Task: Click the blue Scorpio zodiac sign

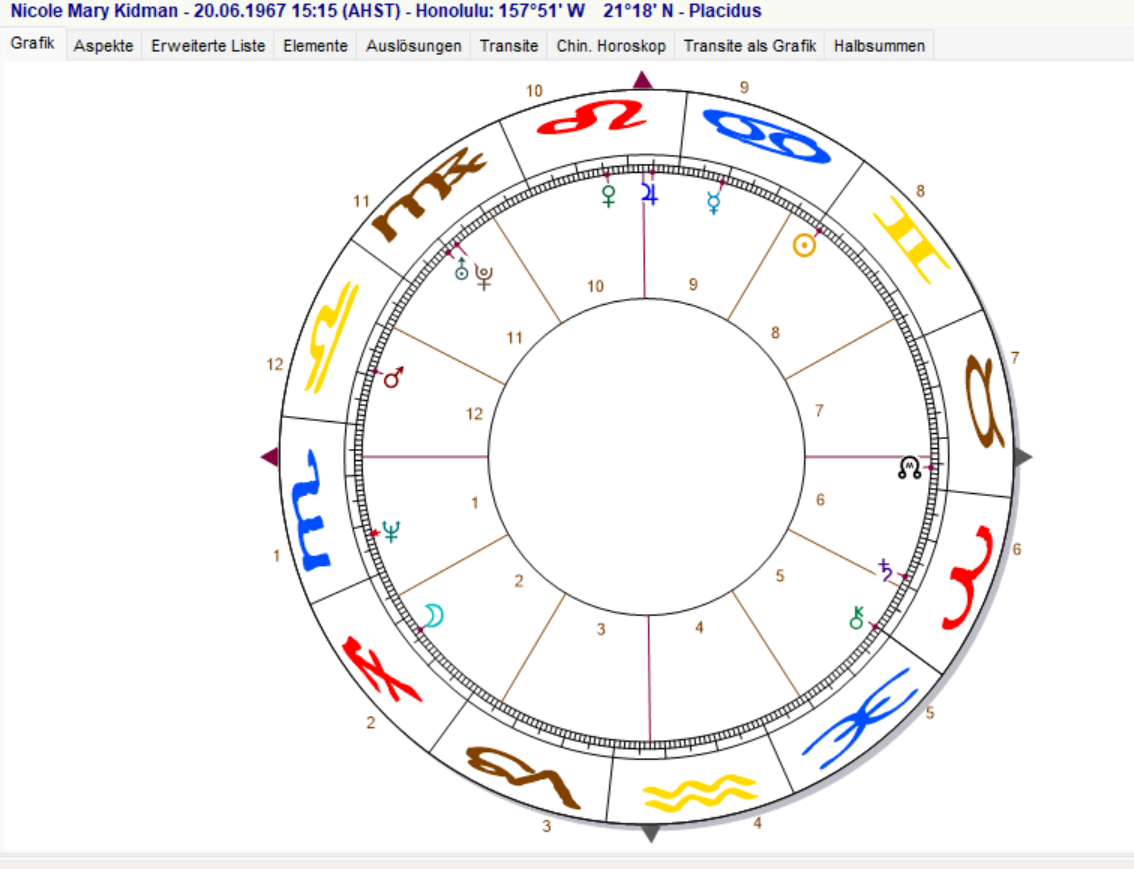Action: click(312, 509)
